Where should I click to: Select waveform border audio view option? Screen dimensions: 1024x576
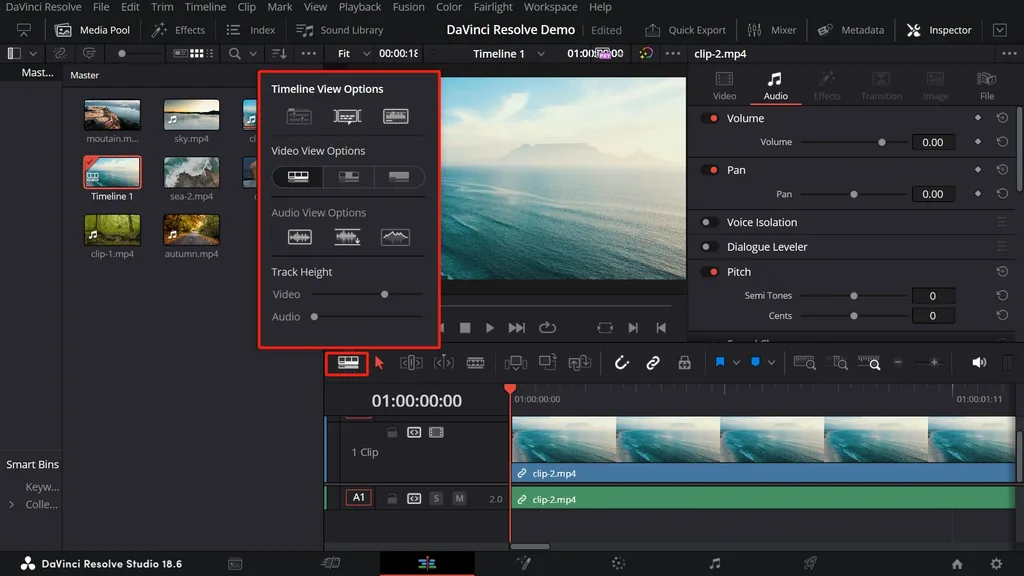(x=395, y=237)
